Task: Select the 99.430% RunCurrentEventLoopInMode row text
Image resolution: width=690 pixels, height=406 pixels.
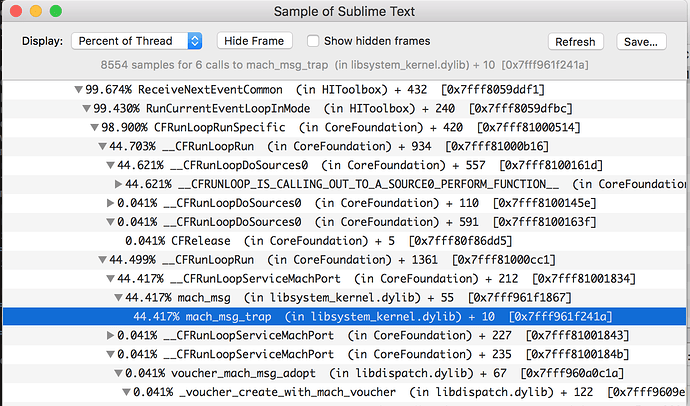Action: [x=333, y=109]
